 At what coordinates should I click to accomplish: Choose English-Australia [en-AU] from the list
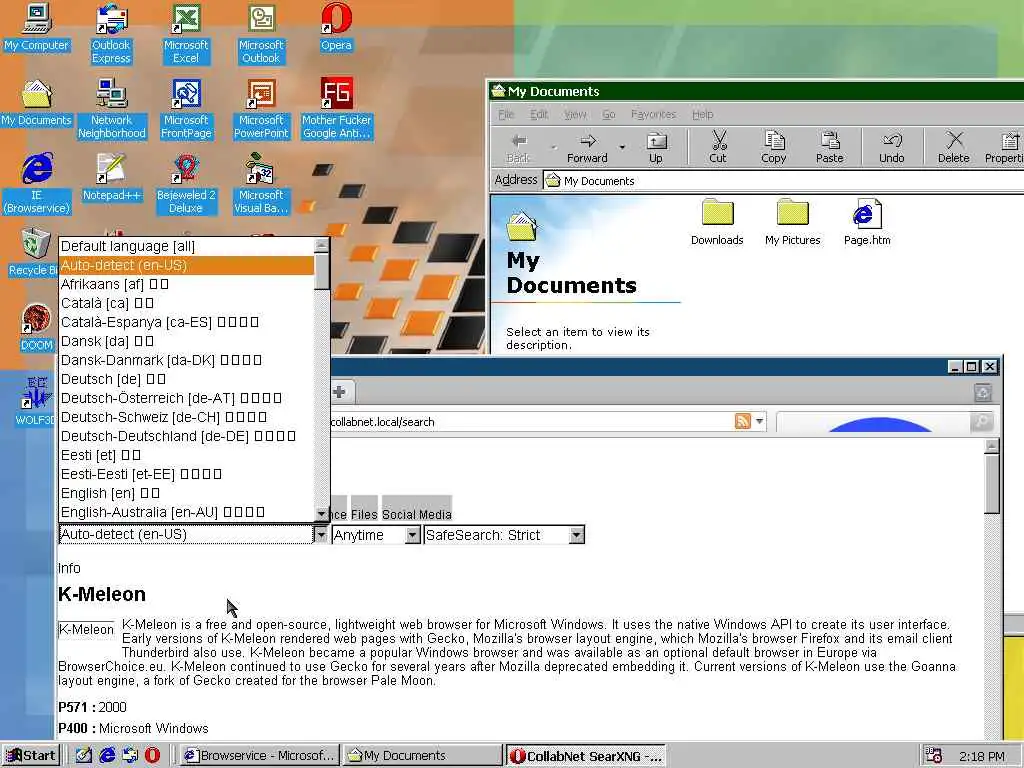coord(186,512)
